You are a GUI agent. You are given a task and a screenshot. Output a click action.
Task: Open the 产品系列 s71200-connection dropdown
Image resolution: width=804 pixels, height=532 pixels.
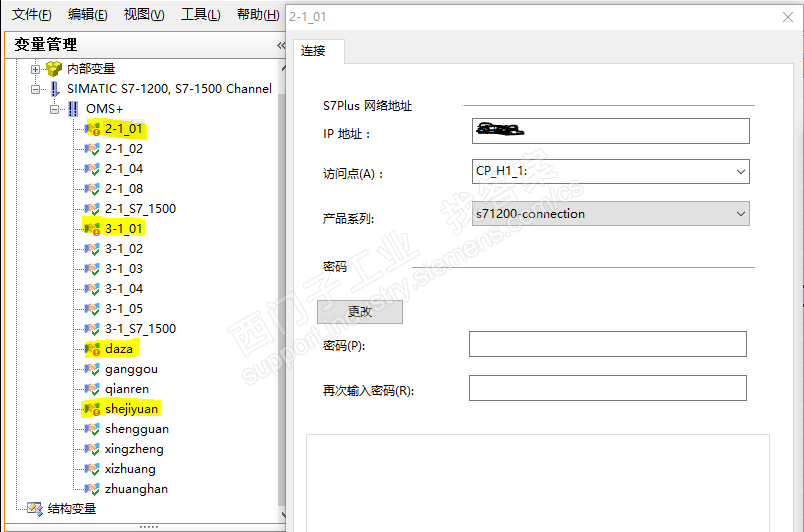[x=740, y=214]
